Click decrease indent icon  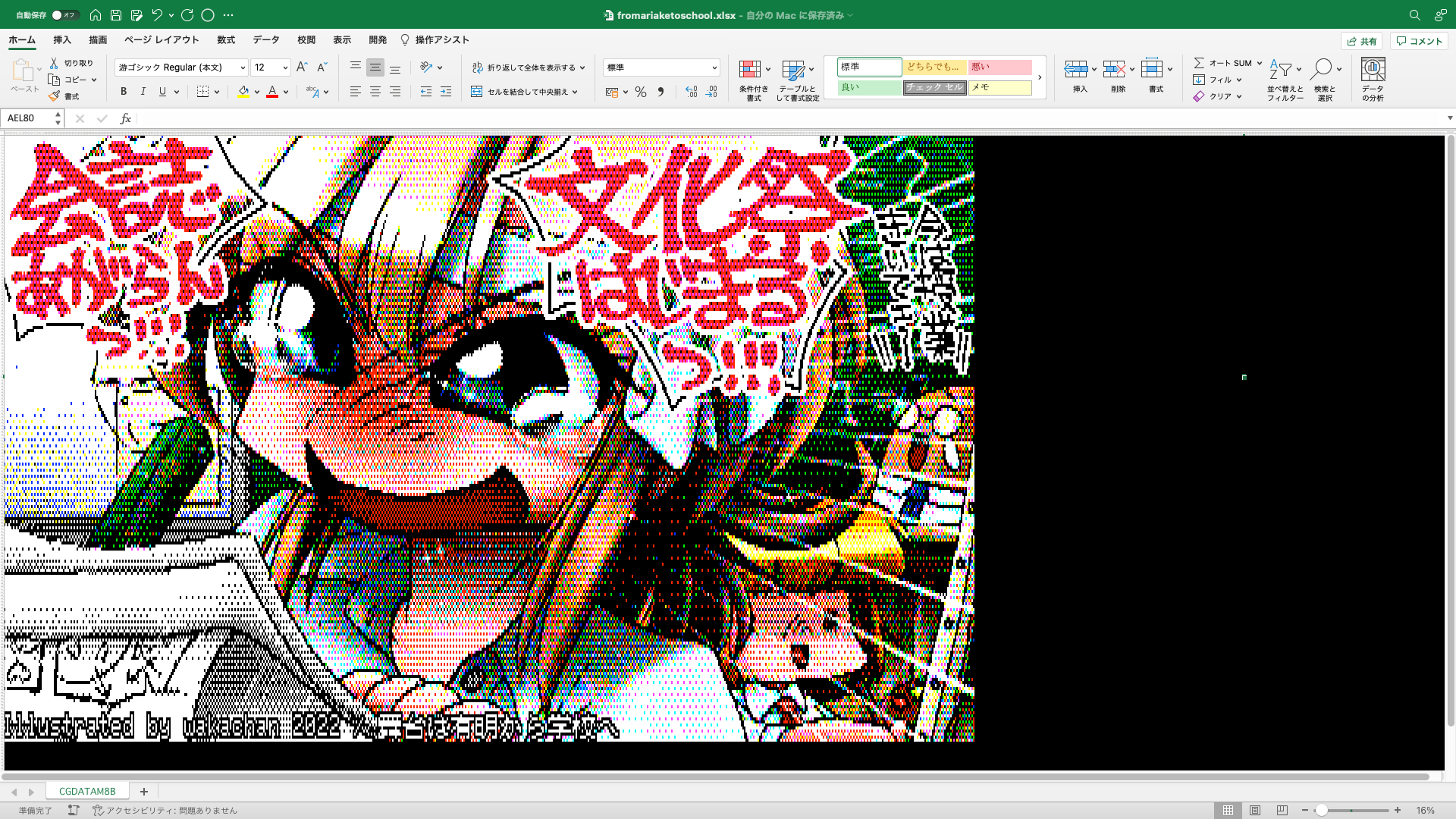[x=426, y=92]
